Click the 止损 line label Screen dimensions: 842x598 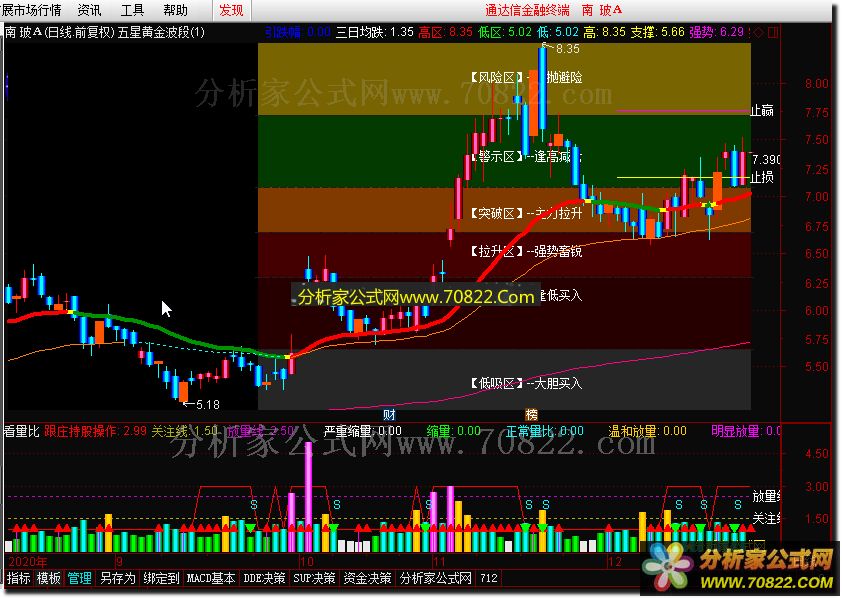(x=762, y=177)
